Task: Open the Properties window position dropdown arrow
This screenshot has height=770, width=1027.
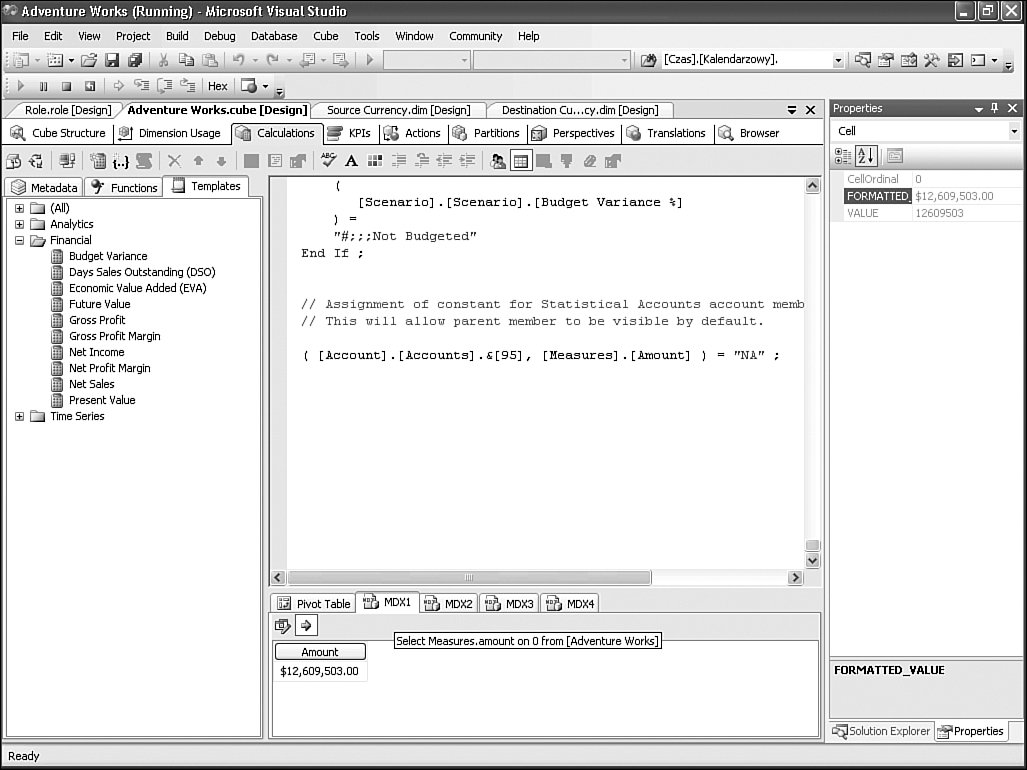Action: point(979,109)
